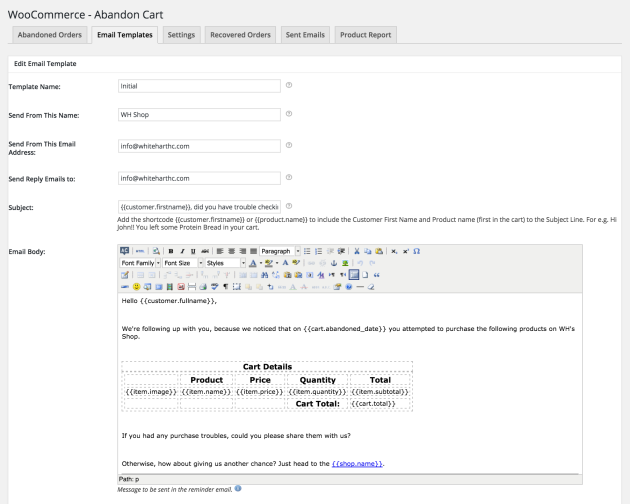The height and width of the screenshot is (504, 630).
Task: Select the Email Templates tab
Action: pyautogui.click(x=125, y=35)
